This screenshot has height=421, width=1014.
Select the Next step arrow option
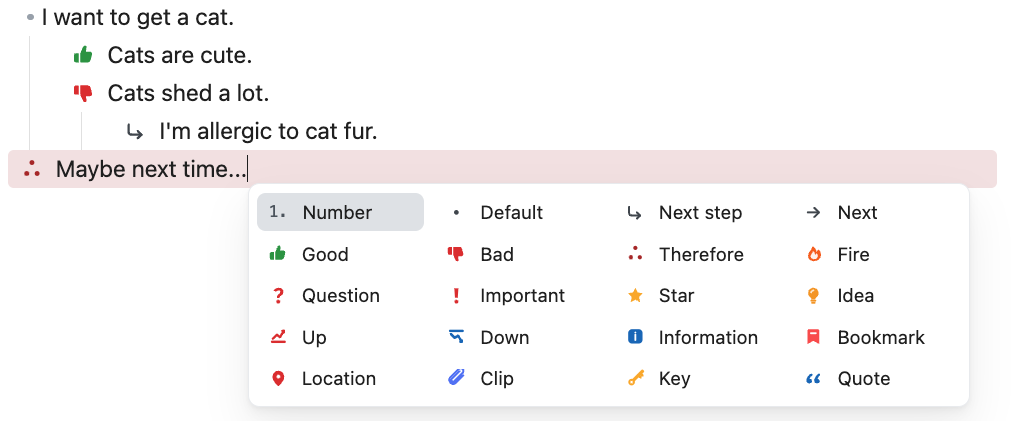(x=697, y=212)
